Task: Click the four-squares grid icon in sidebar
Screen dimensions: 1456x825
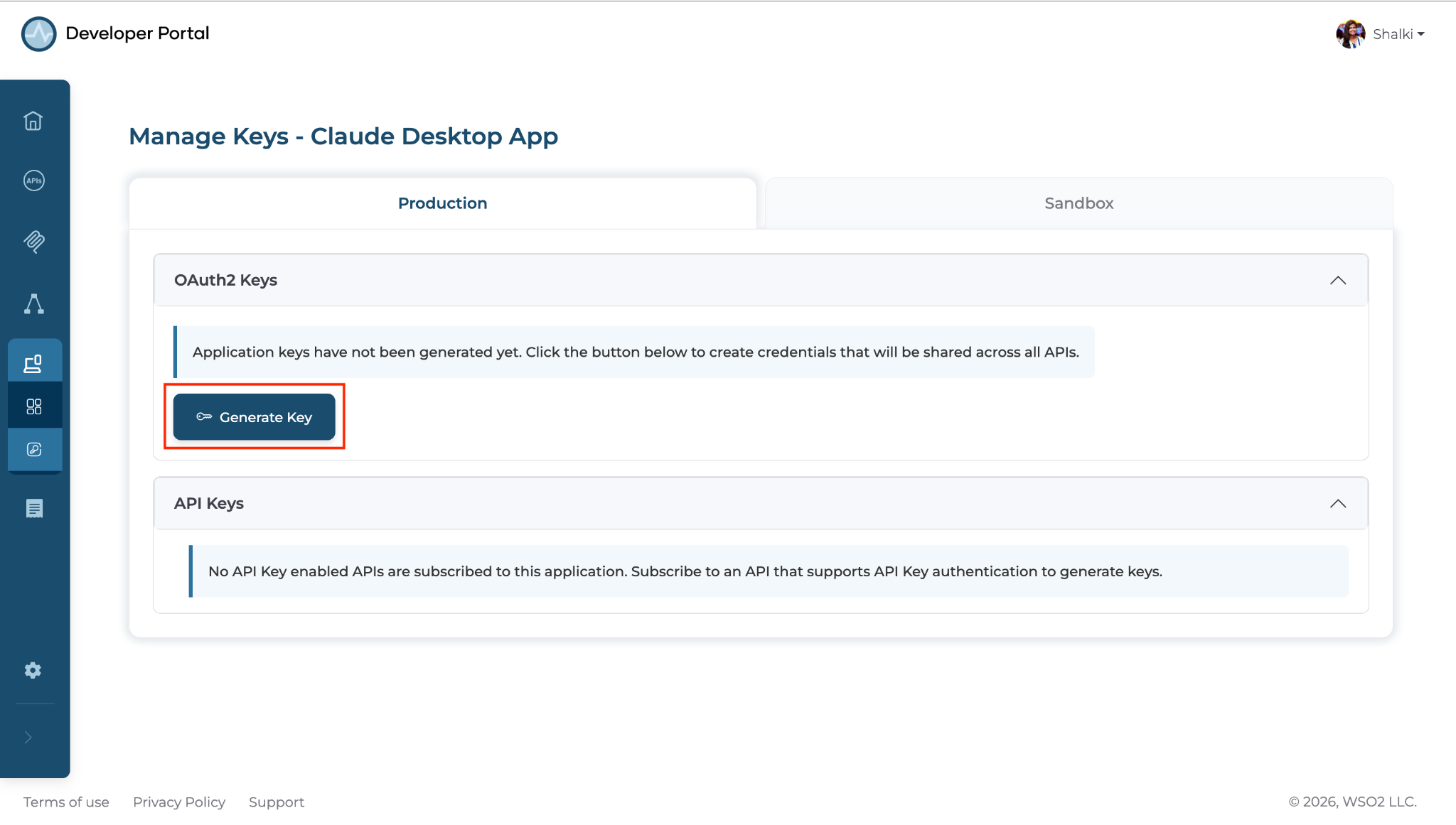Action: (33, 406)
